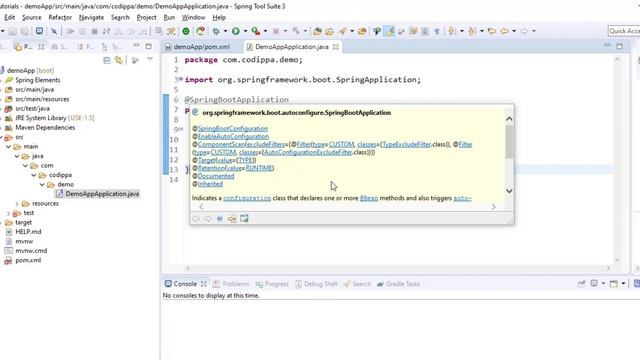Viewport: 640px width, 360px height.
Task: Click the Last Edit Location icon
Action: 492,31
